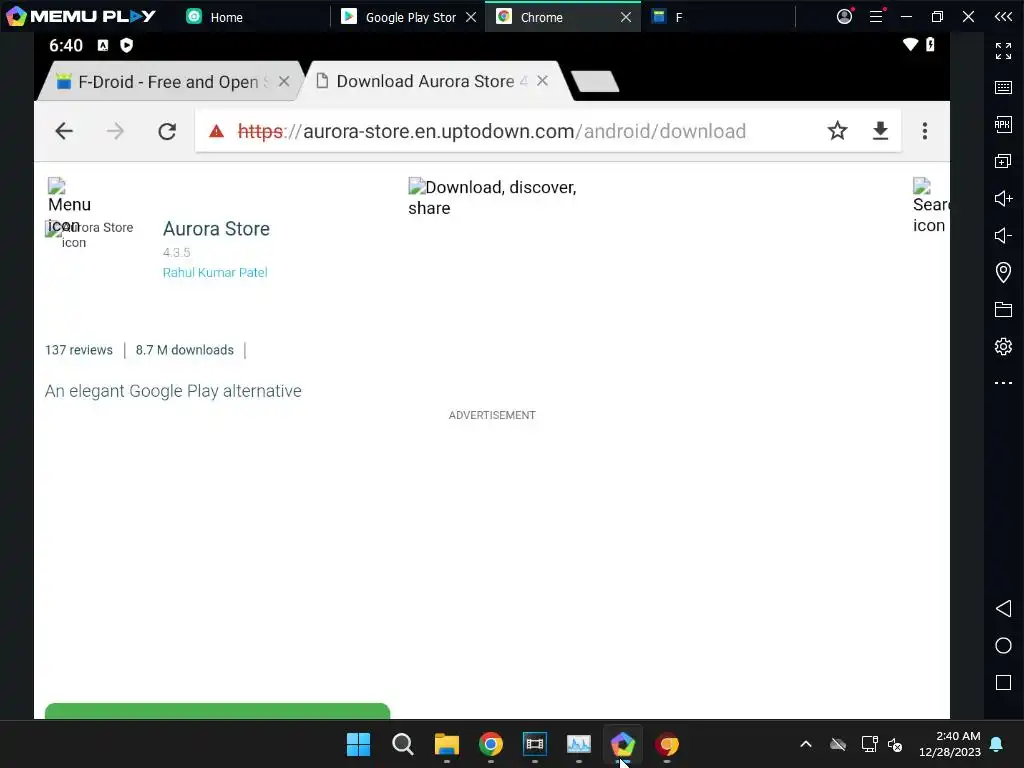Image resolution: width=1024 pixels, height=768 pixels.
Task: Close the Download Aurora Store browser tab
Action: [x=542, y=80]
